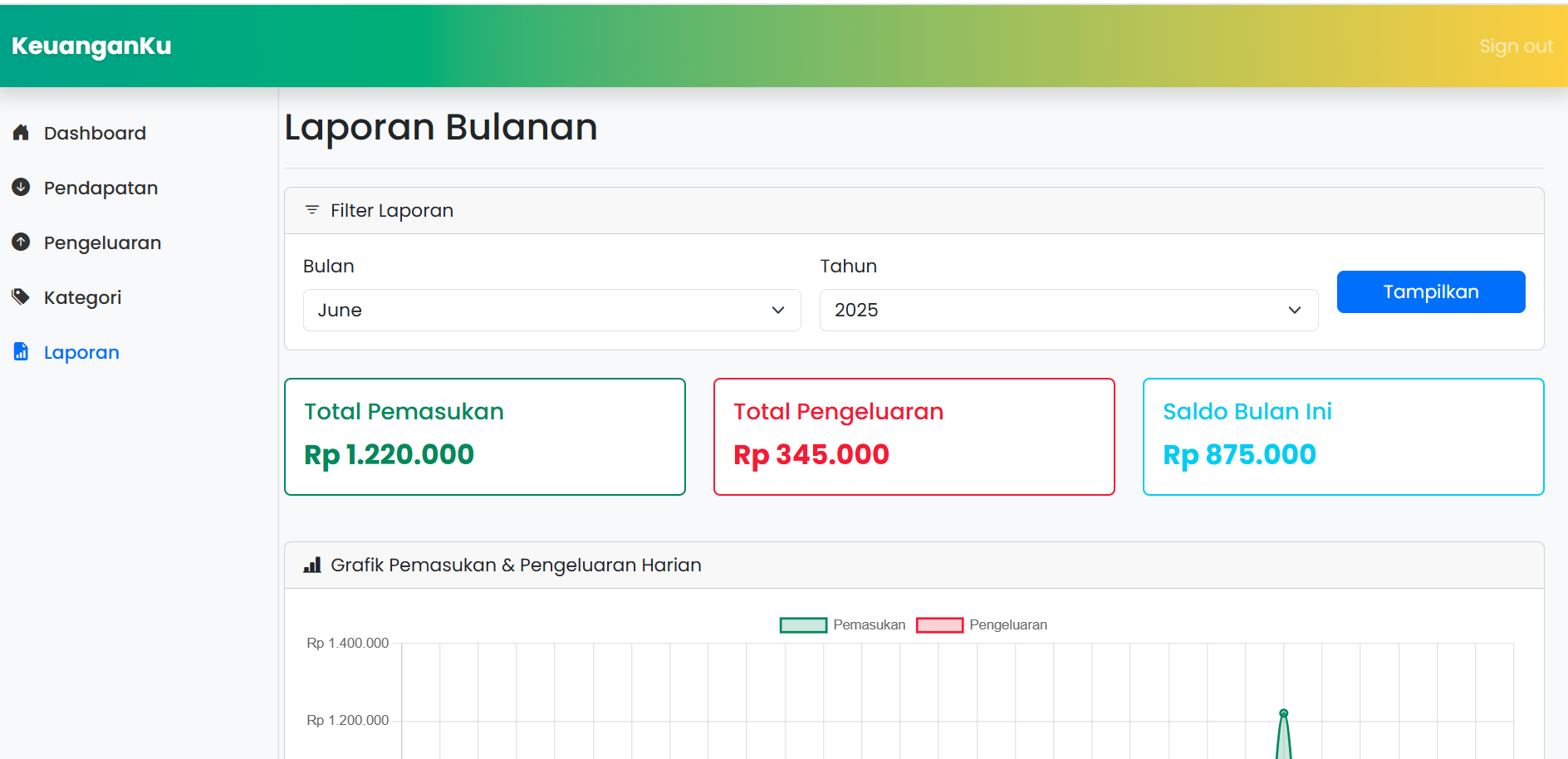Screen dimensions: 1568x759
Task: Click the Filter Laporan header text
Action: pos(392,211)
